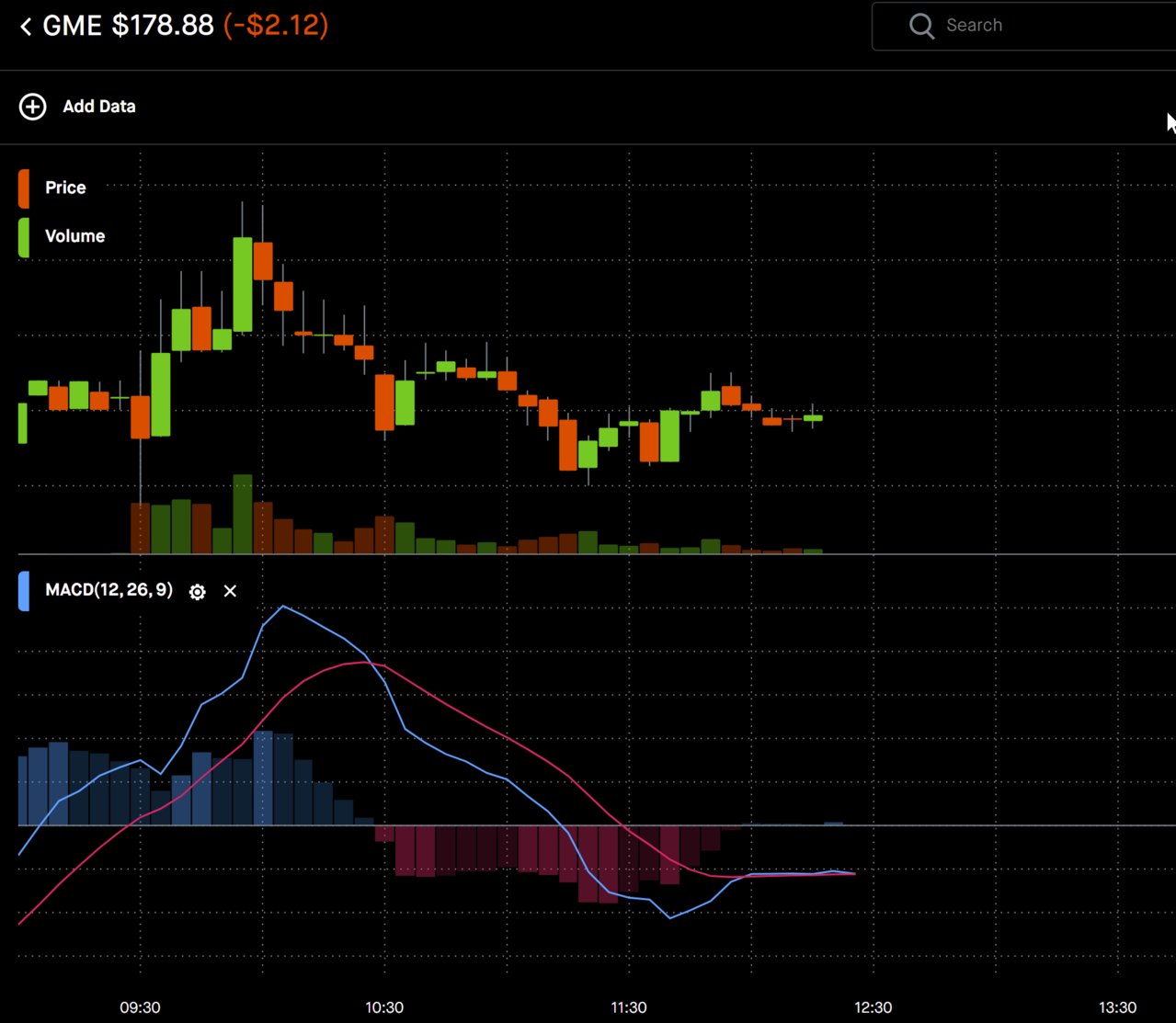Screen dimensions: 1176x1023
Task: Click the (-$2.12) price change
Action: [x=276, y=25]
